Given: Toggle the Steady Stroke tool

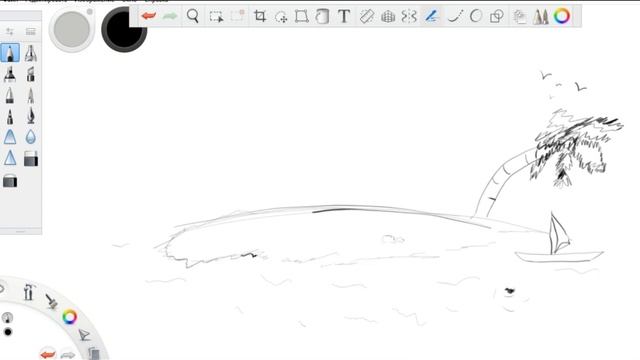Looking at the screenshot, I should click(x=431, y=16).
